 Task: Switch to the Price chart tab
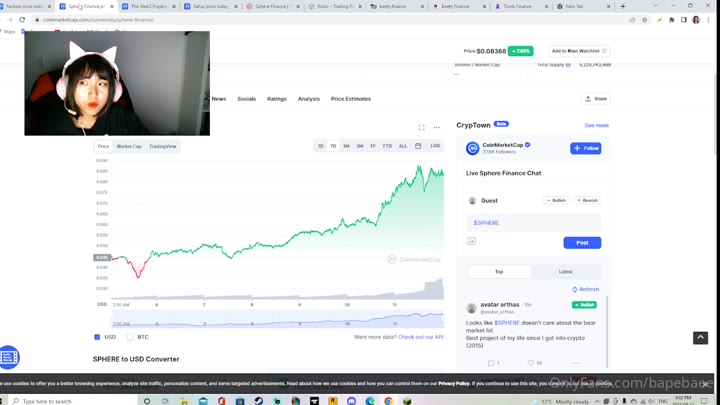pyautogui.click(x=103, y=146)
